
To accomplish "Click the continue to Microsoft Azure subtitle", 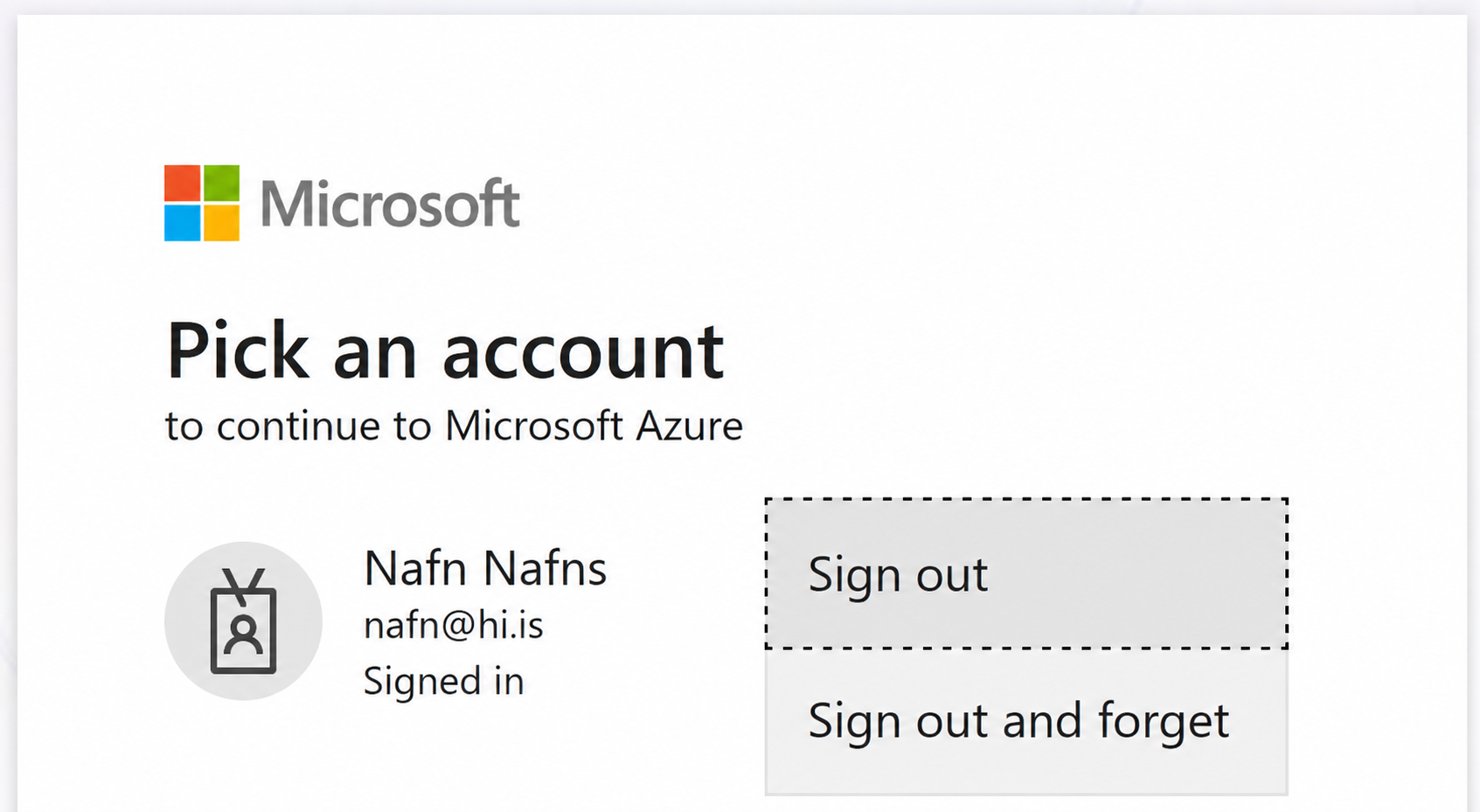I will [x=454, y=427].
